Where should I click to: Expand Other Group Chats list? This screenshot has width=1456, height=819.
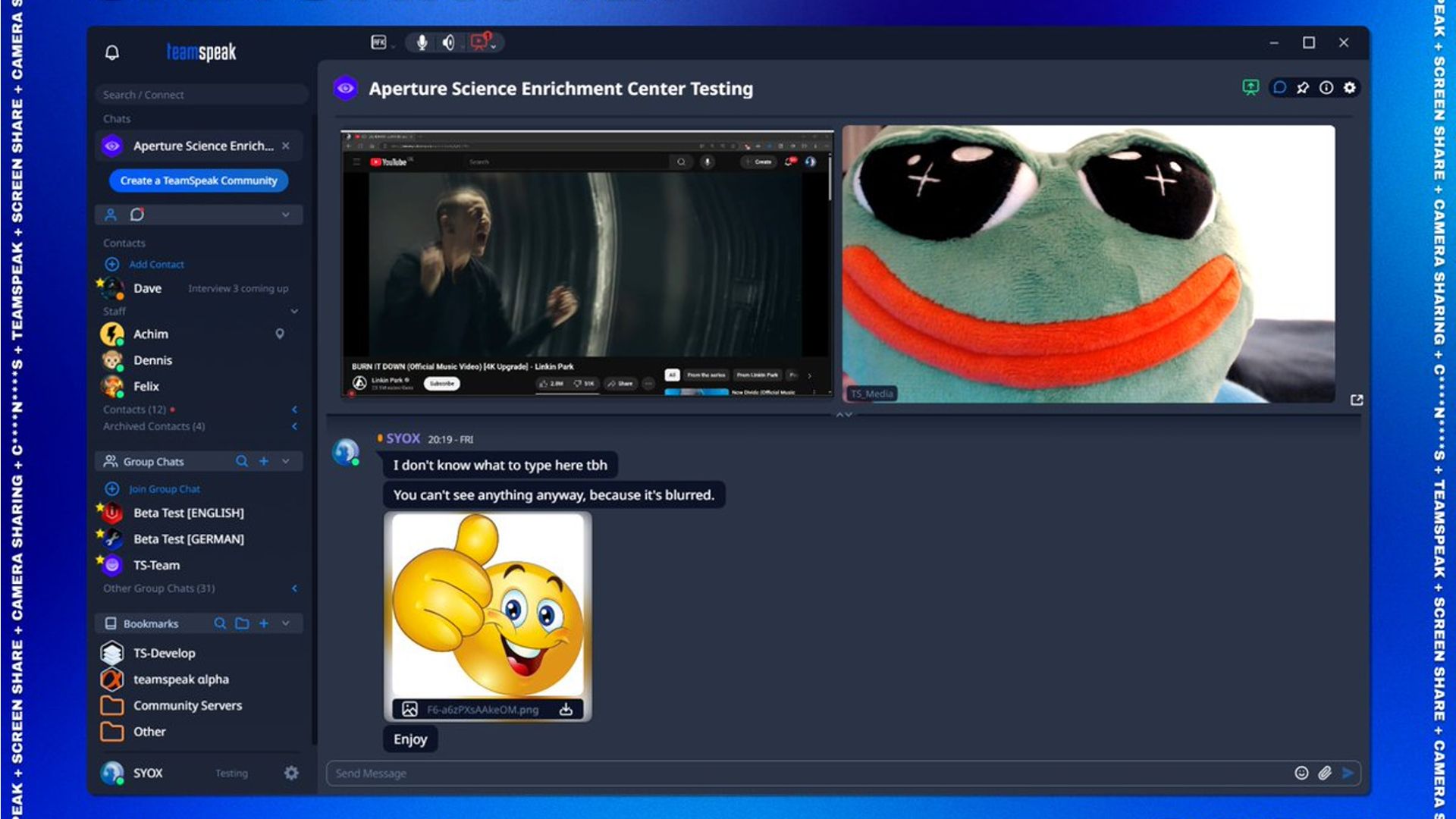pyautogui.click(x=295, y=588)
